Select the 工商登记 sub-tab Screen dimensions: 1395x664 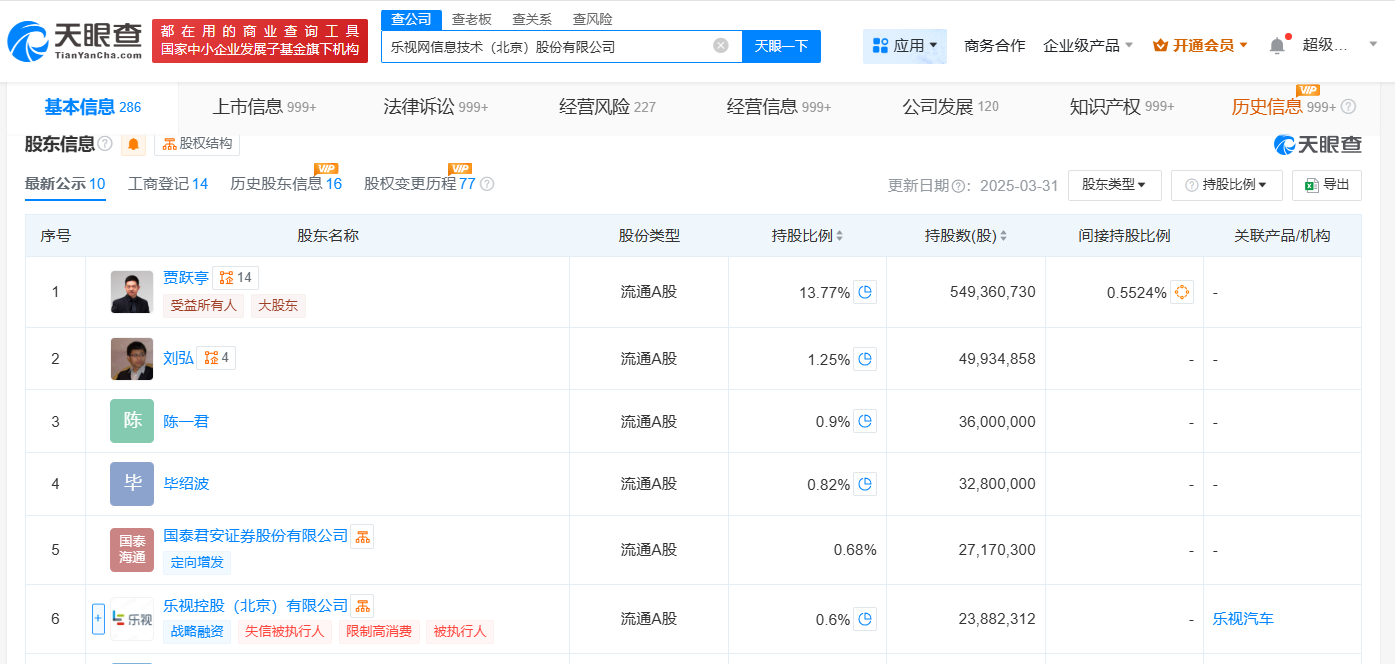pyautogui.click(x=168, y=184)
